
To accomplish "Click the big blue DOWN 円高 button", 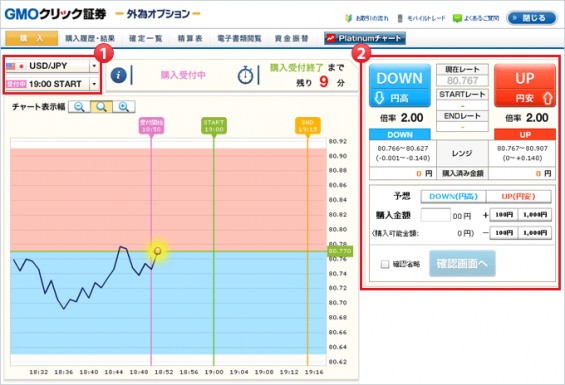I will pyautogui.click(x=400, y=86).
